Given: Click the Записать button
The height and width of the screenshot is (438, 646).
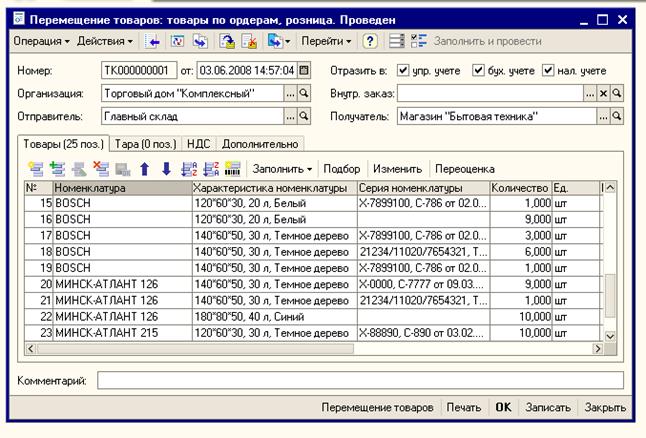Looking at the screenshot, I should 548,407.
